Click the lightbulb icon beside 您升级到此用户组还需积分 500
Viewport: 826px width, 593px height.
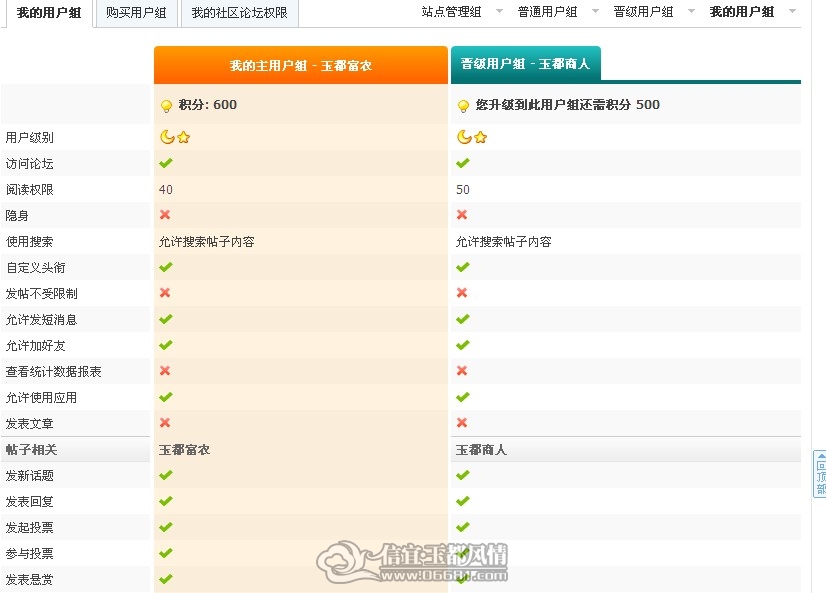point(464,106)
